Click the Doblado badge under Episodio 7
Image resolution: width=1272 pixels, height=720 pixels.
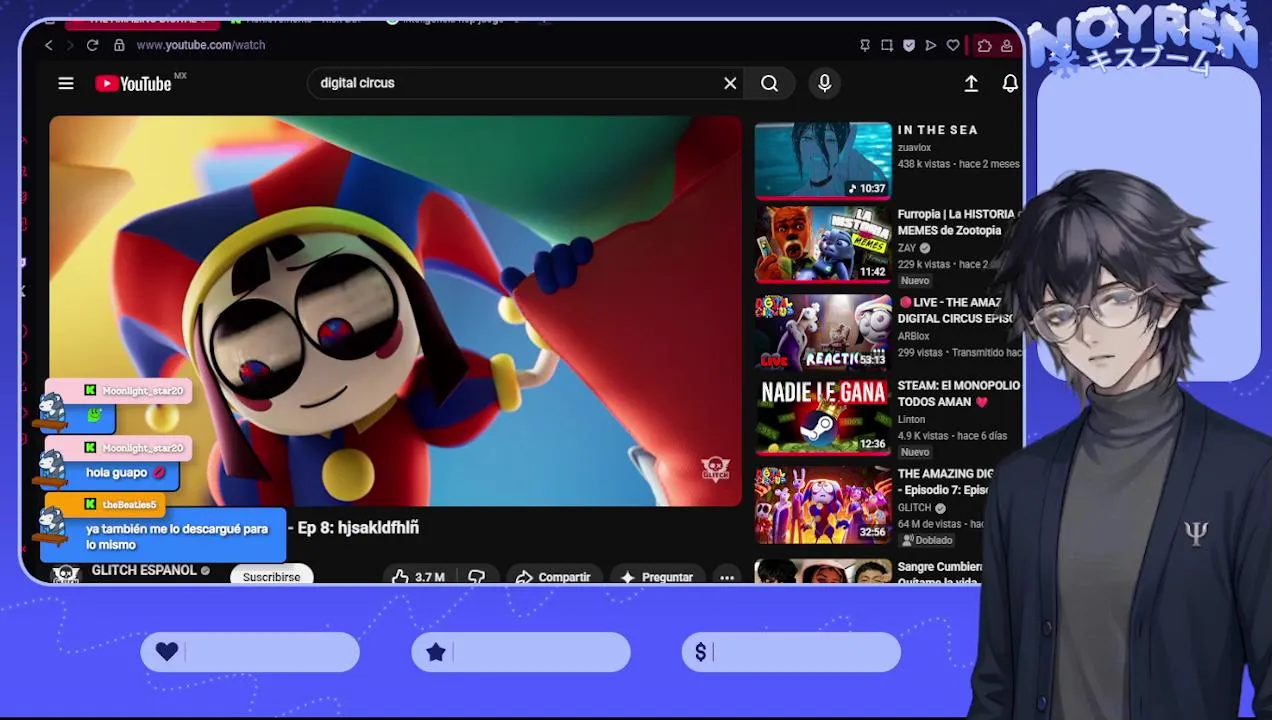(x=927, y=540)
